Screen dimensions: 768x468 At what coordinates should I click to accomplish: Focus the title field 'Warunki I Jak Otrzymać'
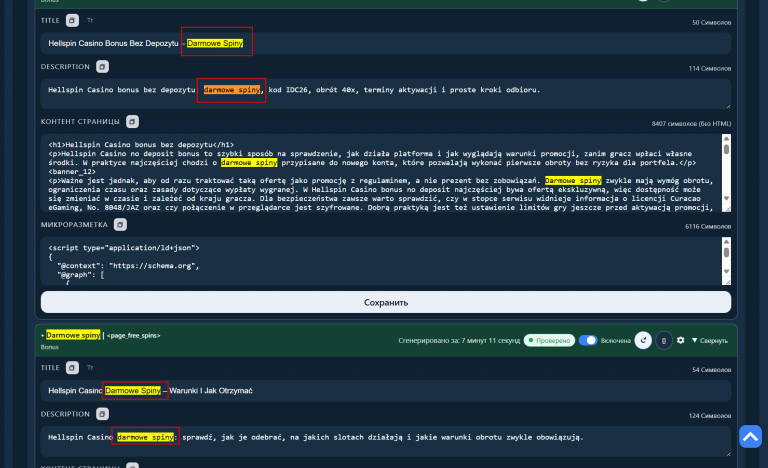coord(386,391)
